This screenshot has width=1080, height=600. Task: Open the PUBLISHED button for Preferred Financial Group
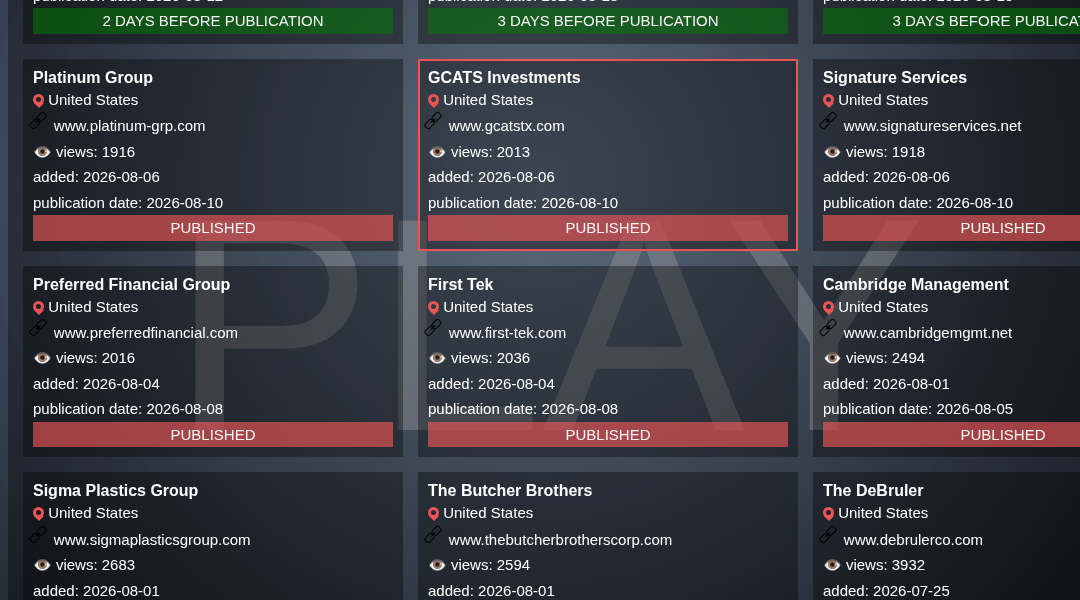point(213,435)
